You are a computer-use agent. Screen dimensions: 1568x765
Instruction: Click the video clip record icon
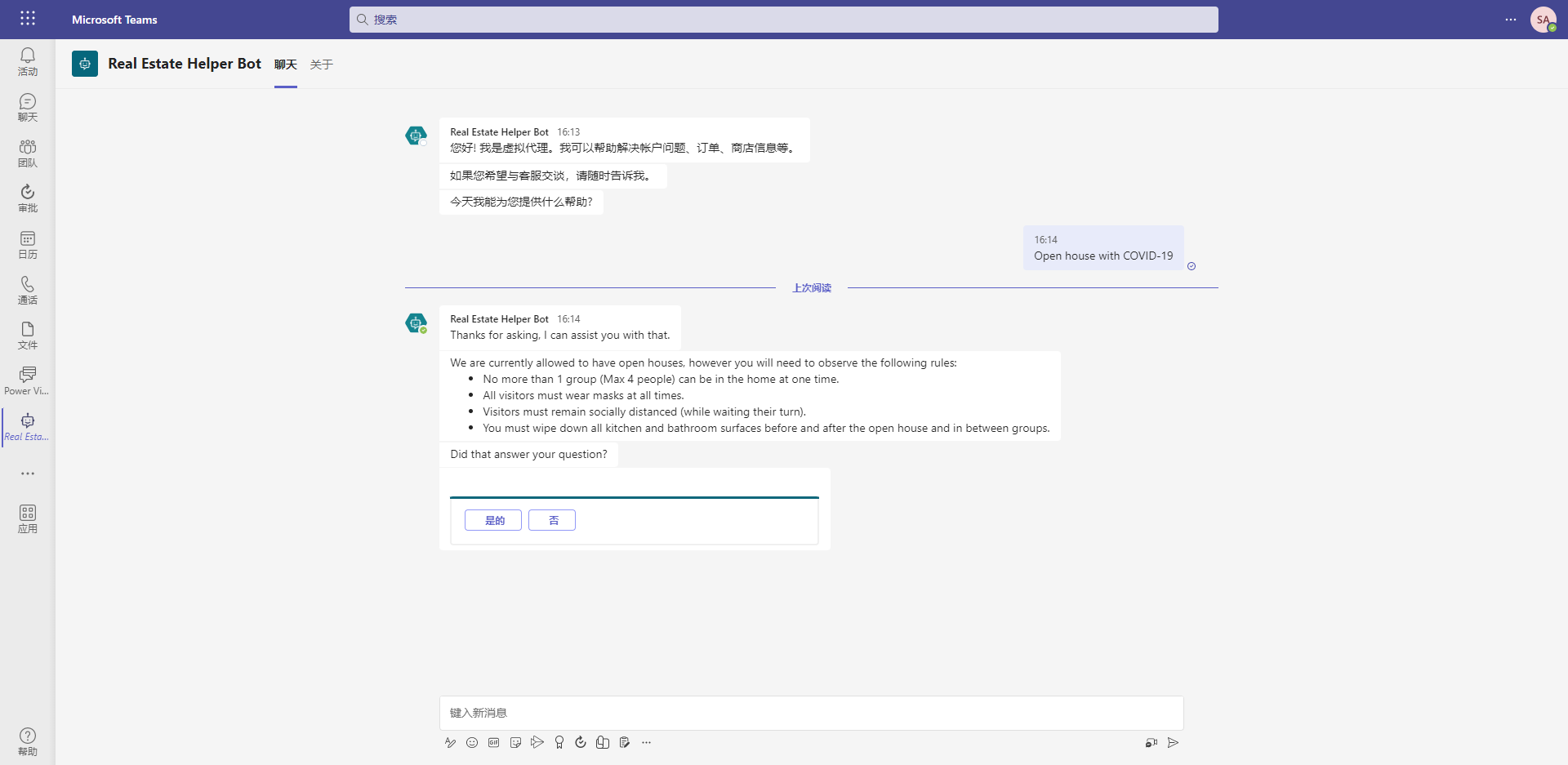pos(1151,742)
